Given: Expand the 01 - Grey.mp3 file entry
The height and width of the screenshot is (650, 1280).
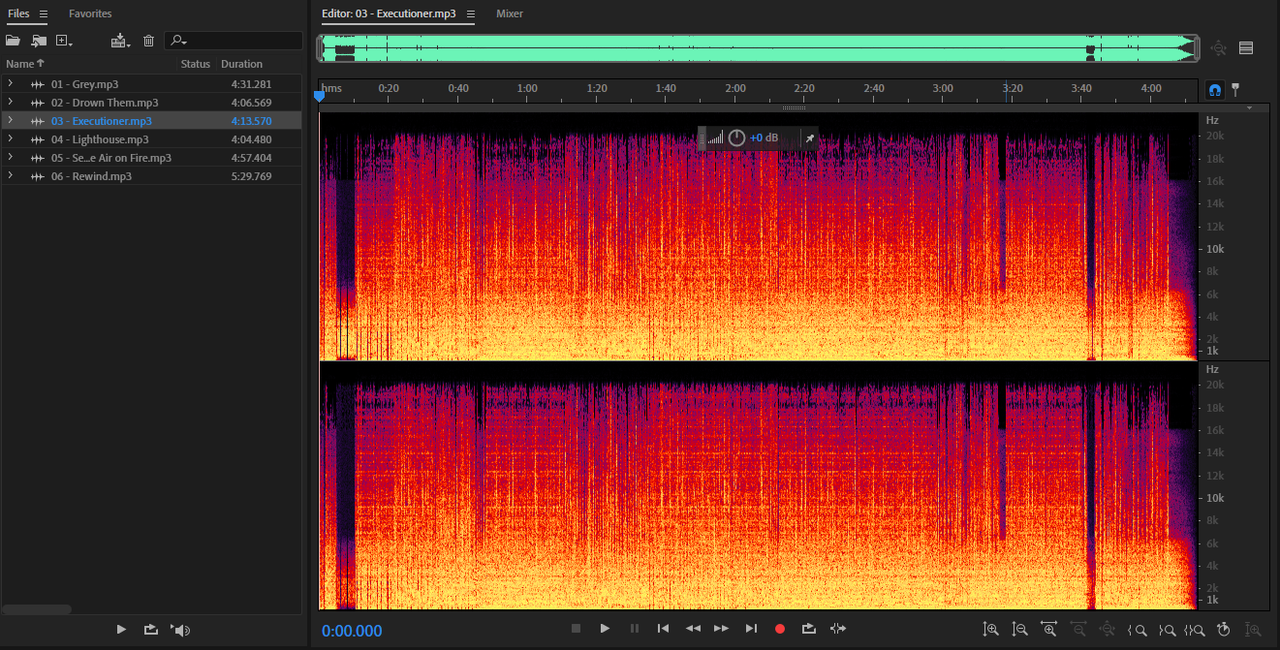Looking at the screenshot, I should pyautogui.click(x=10, y=84).
